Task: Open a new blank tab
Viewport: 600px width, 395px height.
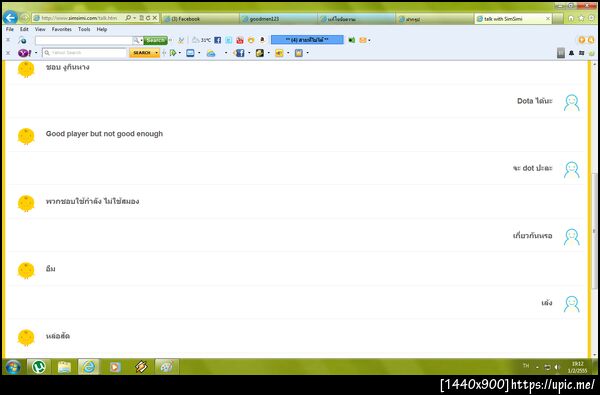Action: [558, 19]
